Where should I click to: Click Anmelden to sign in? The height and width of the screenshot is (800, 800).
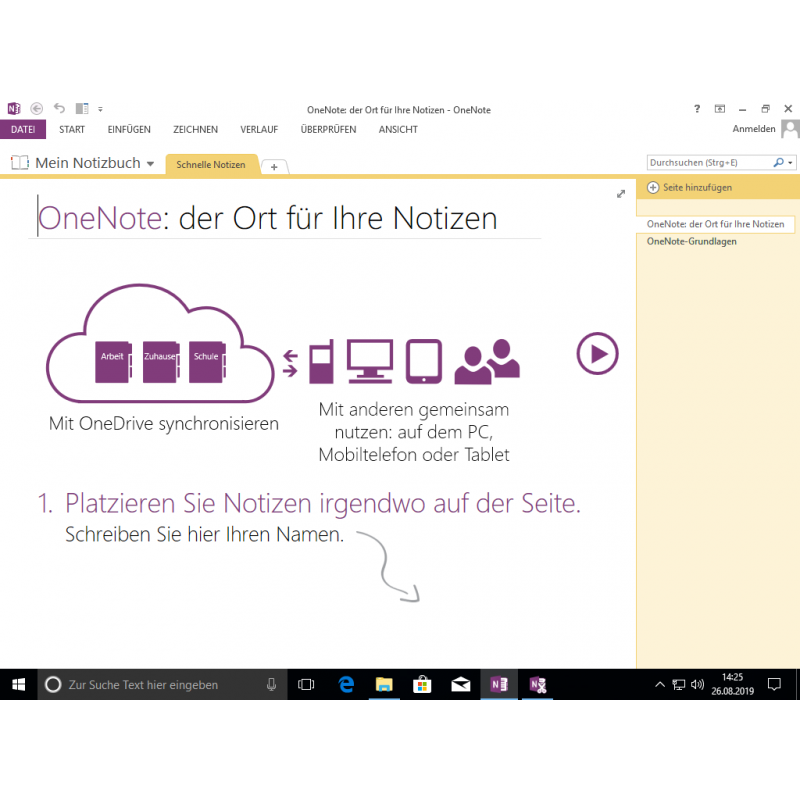click(x=753, y=129)
